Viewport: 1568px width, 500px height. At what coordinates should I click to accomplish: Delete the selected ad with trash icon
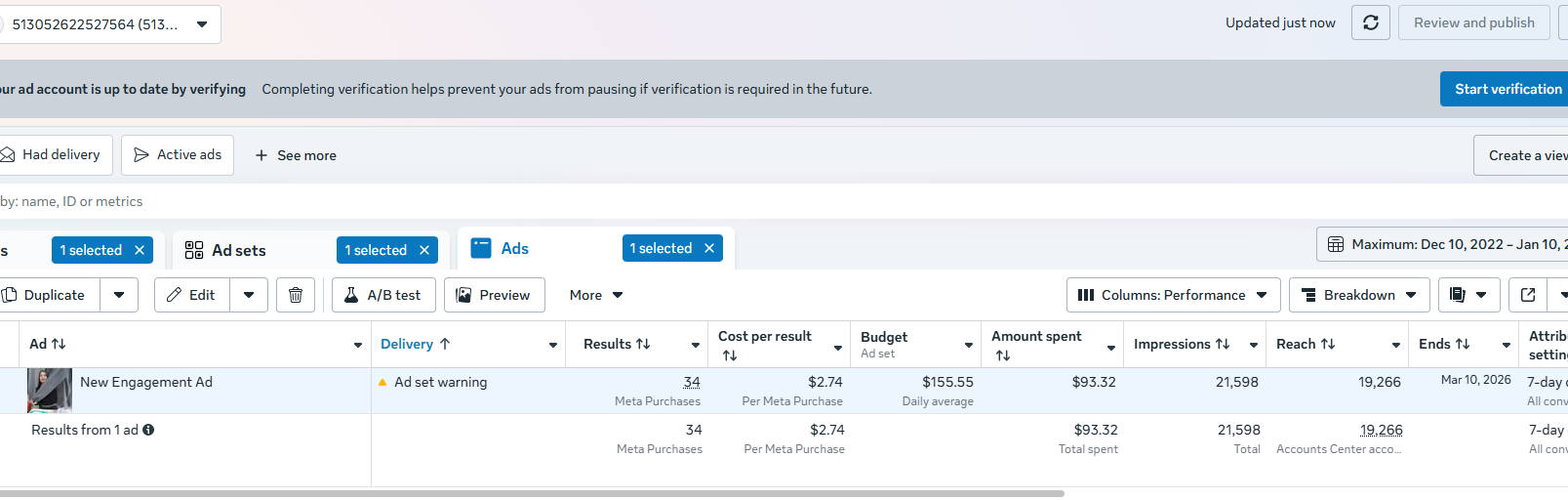[x=296, y=295]
